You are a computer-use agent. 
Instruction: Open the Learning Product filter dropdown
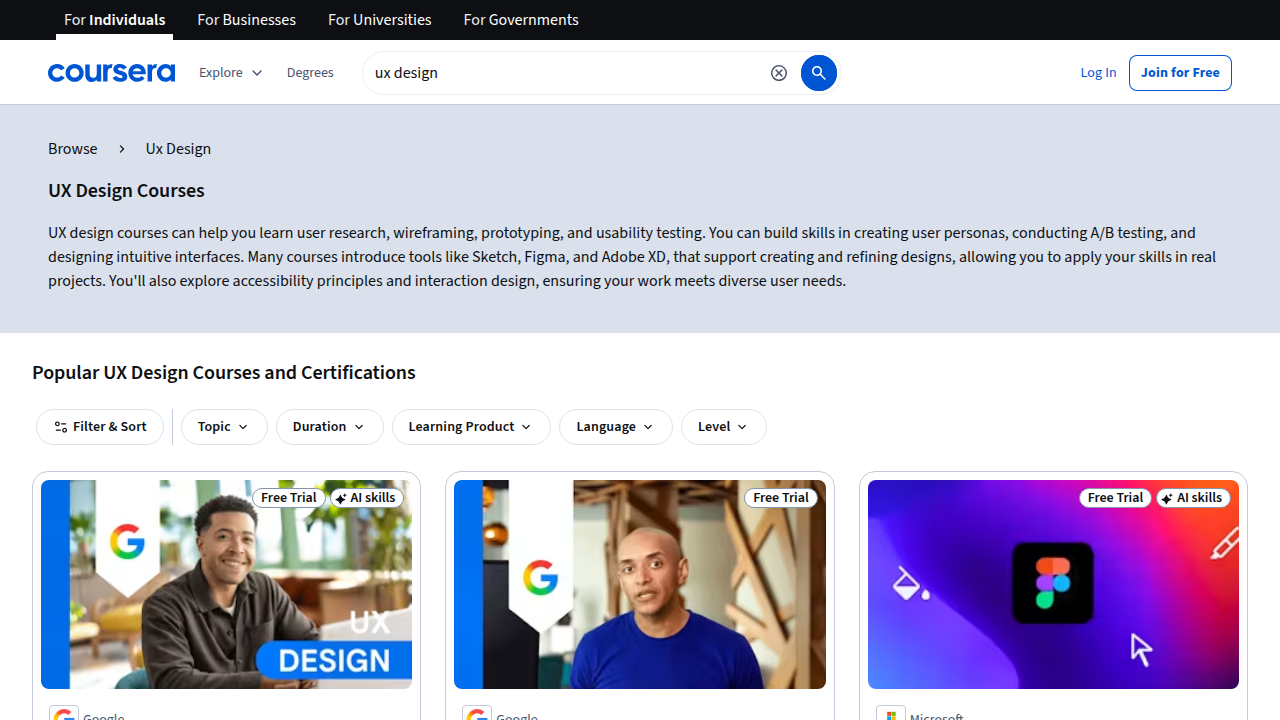click(x=471, y=427)
